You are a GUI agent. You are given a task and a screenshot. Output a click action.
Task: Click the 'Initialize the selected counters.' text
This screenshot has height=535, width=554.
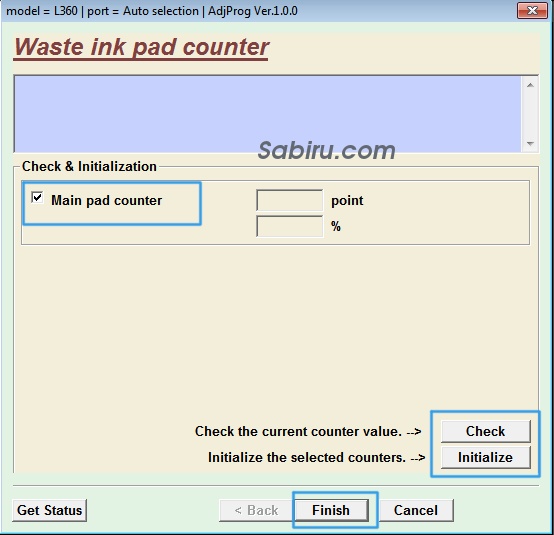click(x=307, y=458)
